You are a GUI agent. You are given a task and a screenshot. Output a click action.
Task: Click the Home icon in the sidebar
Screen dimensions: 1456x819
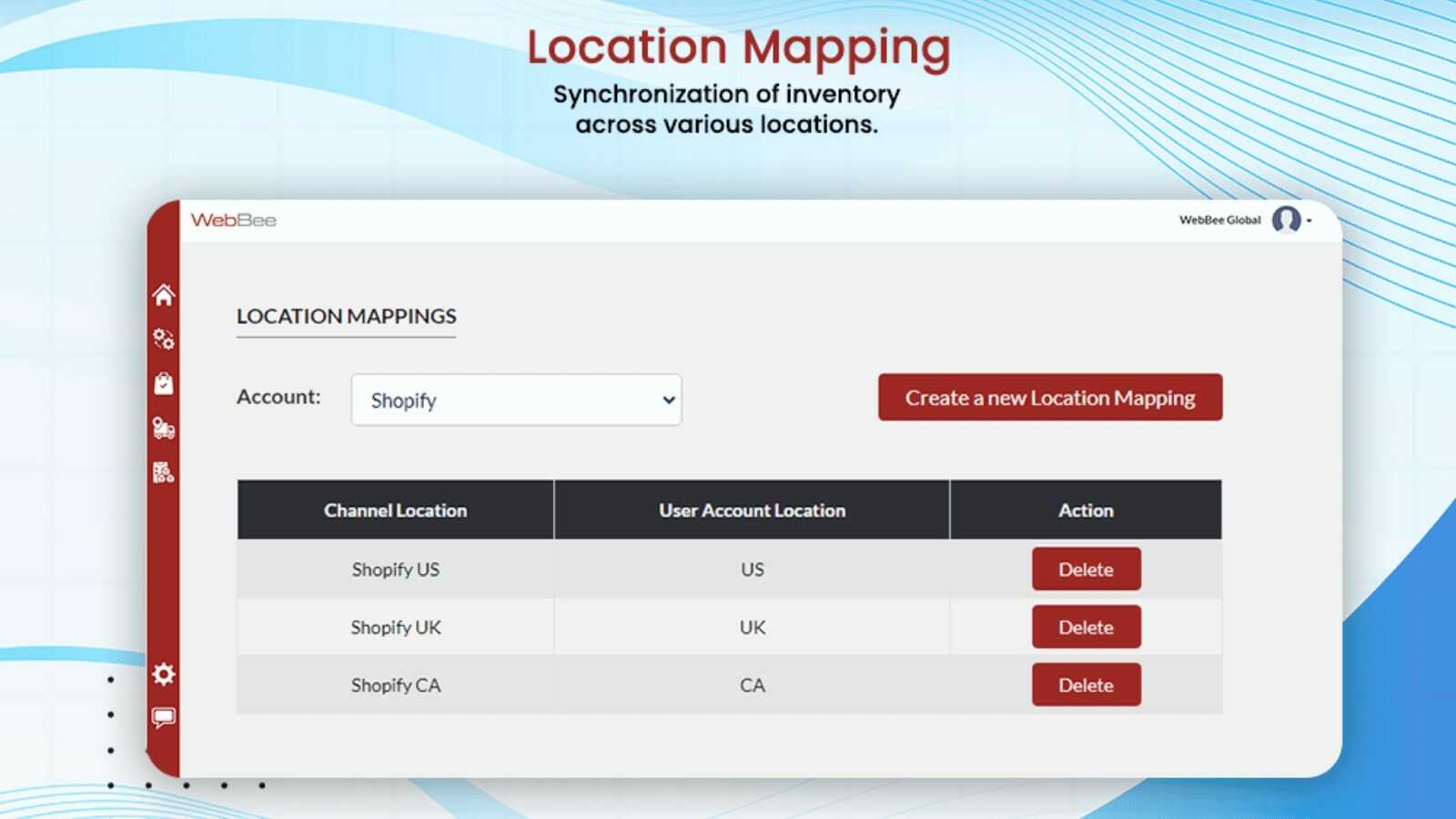[x=163, y=294]
